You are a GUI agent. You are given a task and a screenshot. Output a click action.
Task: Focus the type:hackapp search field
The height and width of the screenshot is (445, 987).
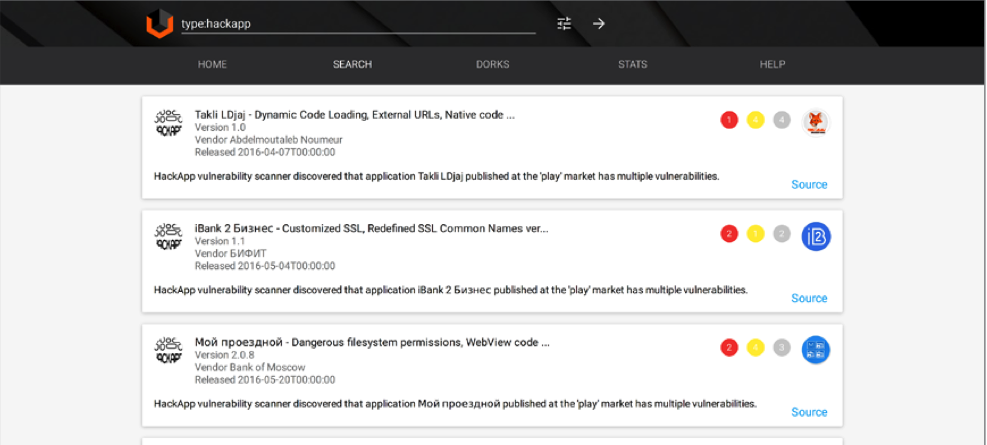(357, 24)
